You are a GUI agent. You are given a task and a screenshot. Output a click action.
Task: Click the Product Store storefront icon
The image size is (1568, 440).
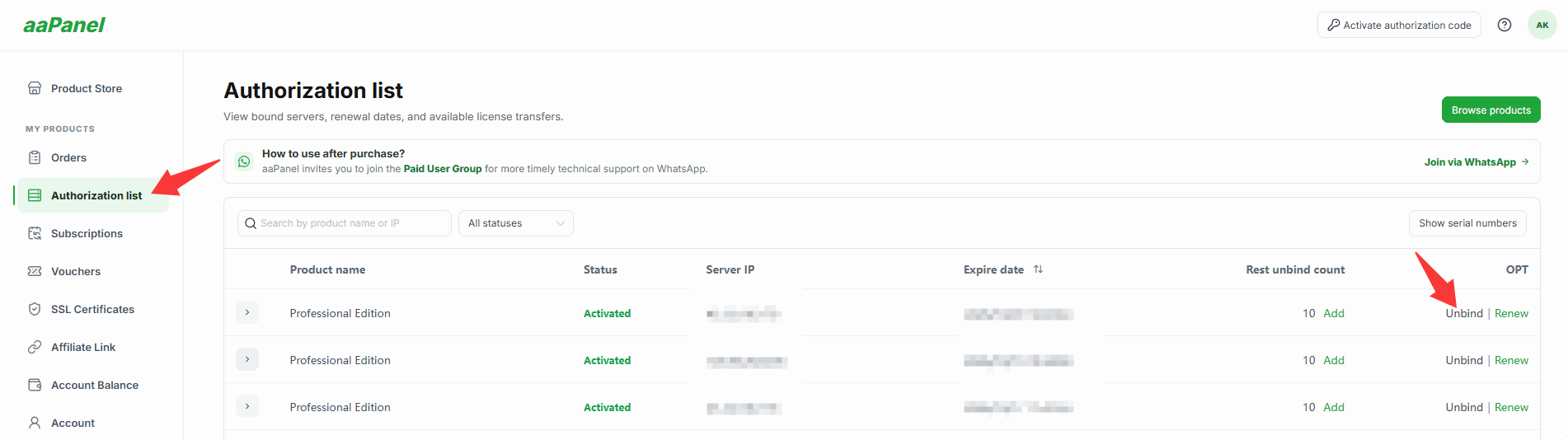[x=35, y=88]
